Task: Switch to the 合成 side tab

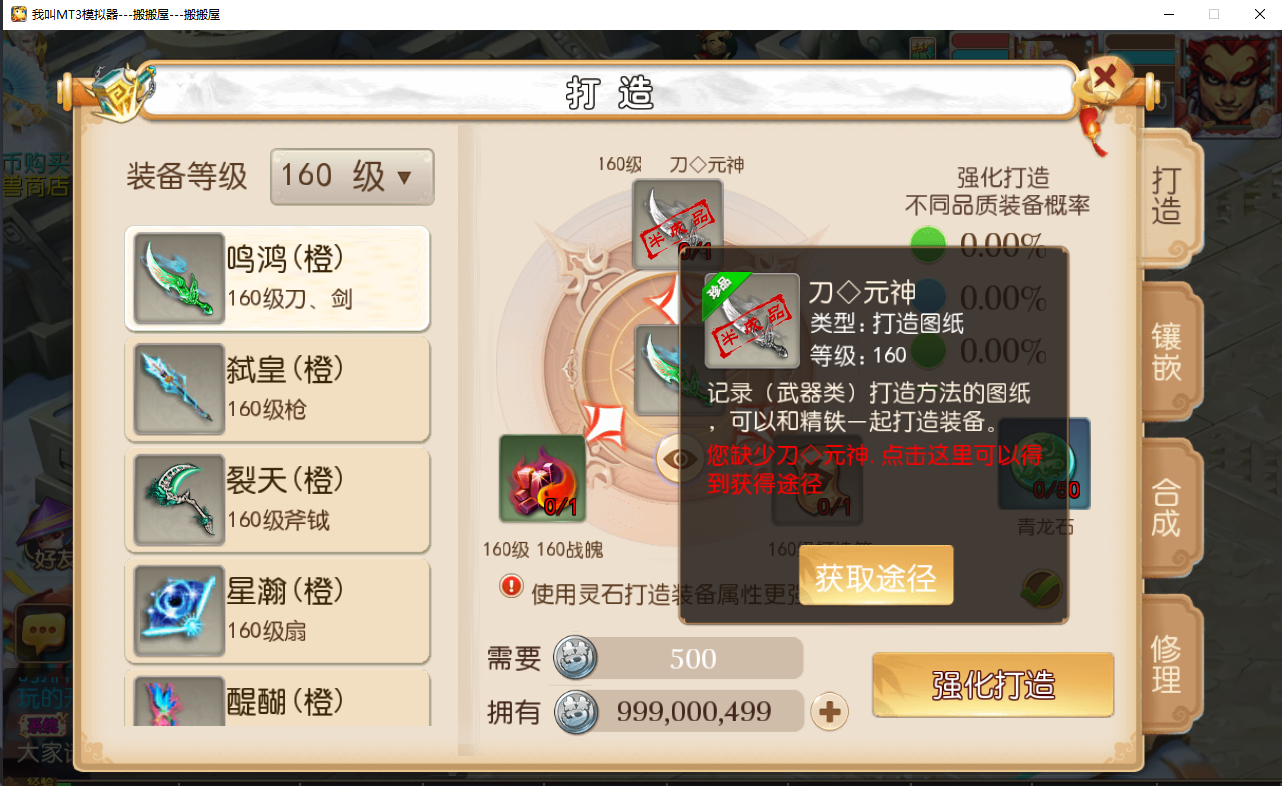Action: coord(1167,508)
